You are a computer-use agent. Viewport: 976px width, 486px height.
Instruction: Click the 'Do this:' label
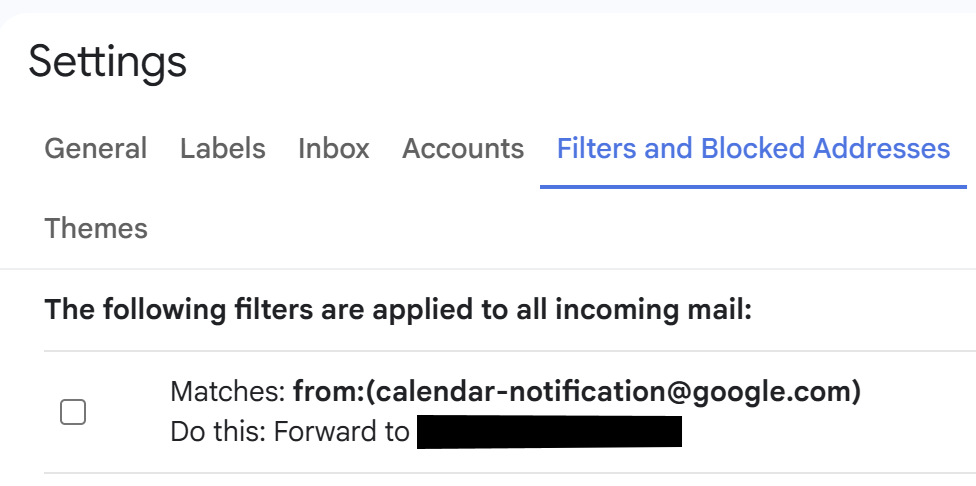pyautogui.click(x=219, y=432)
